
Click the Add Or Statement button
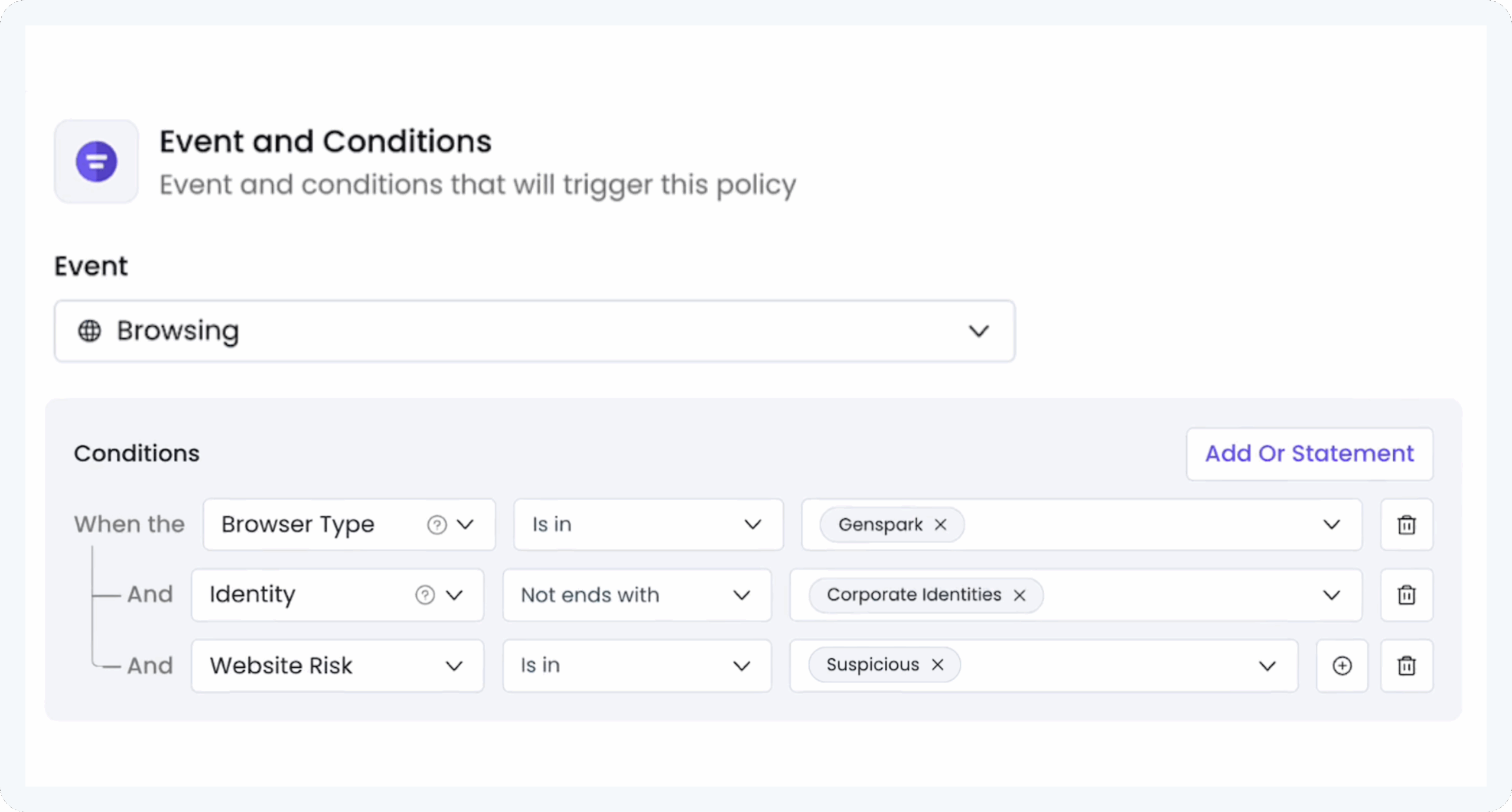(1309, 454)
